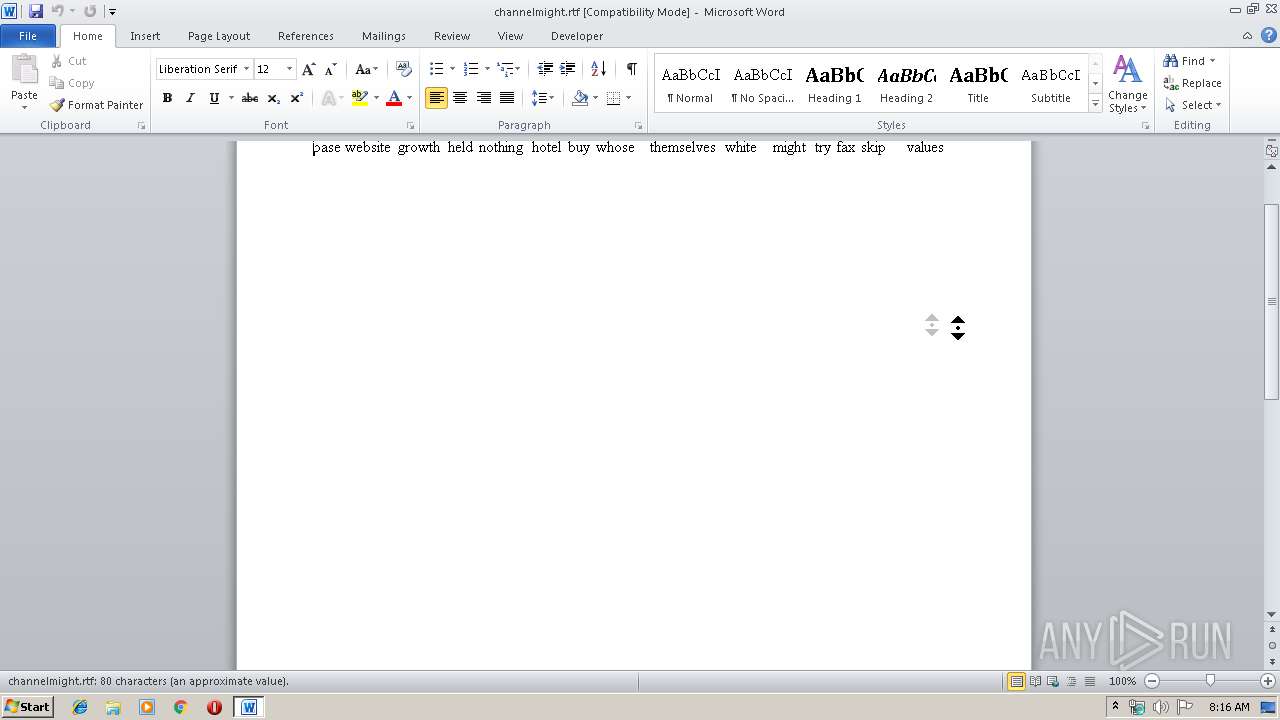This screenshot has width=1280, height=720.
Task: Copy selection to clipboard
Action: [x=72, y=83]
